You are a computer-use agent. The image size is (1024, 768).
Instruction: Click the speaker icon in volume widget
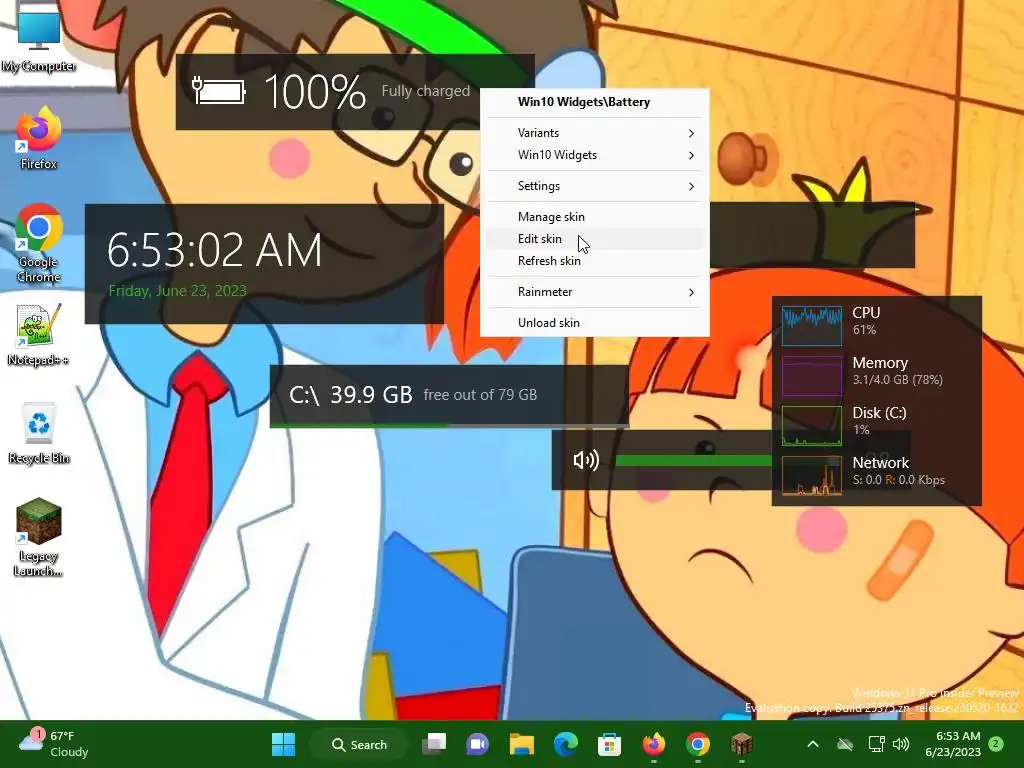point(586,460)
